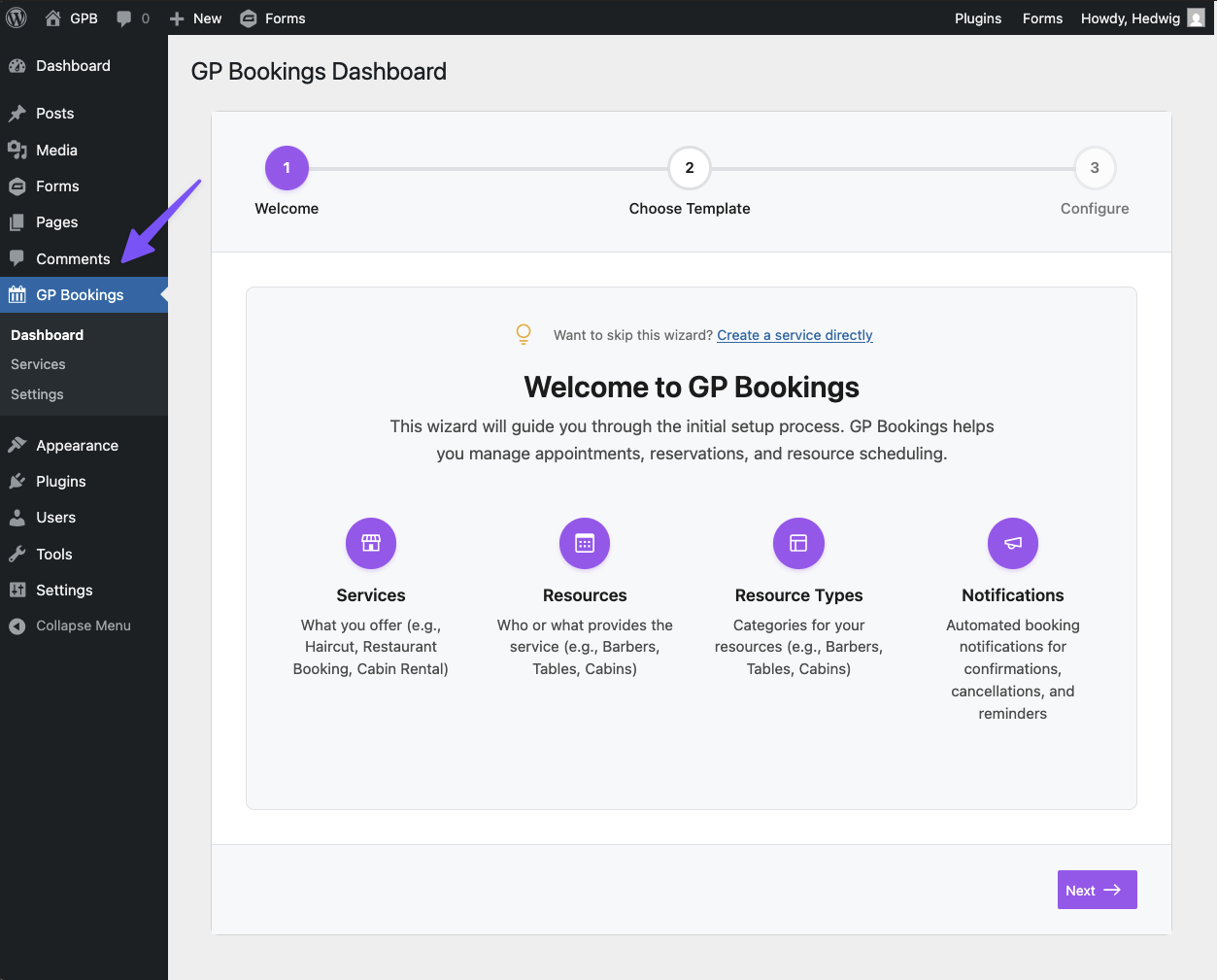Select wizard step 1 Welcome circle
The width and height of the screenshot is (1217, 980).
point(287,168)
